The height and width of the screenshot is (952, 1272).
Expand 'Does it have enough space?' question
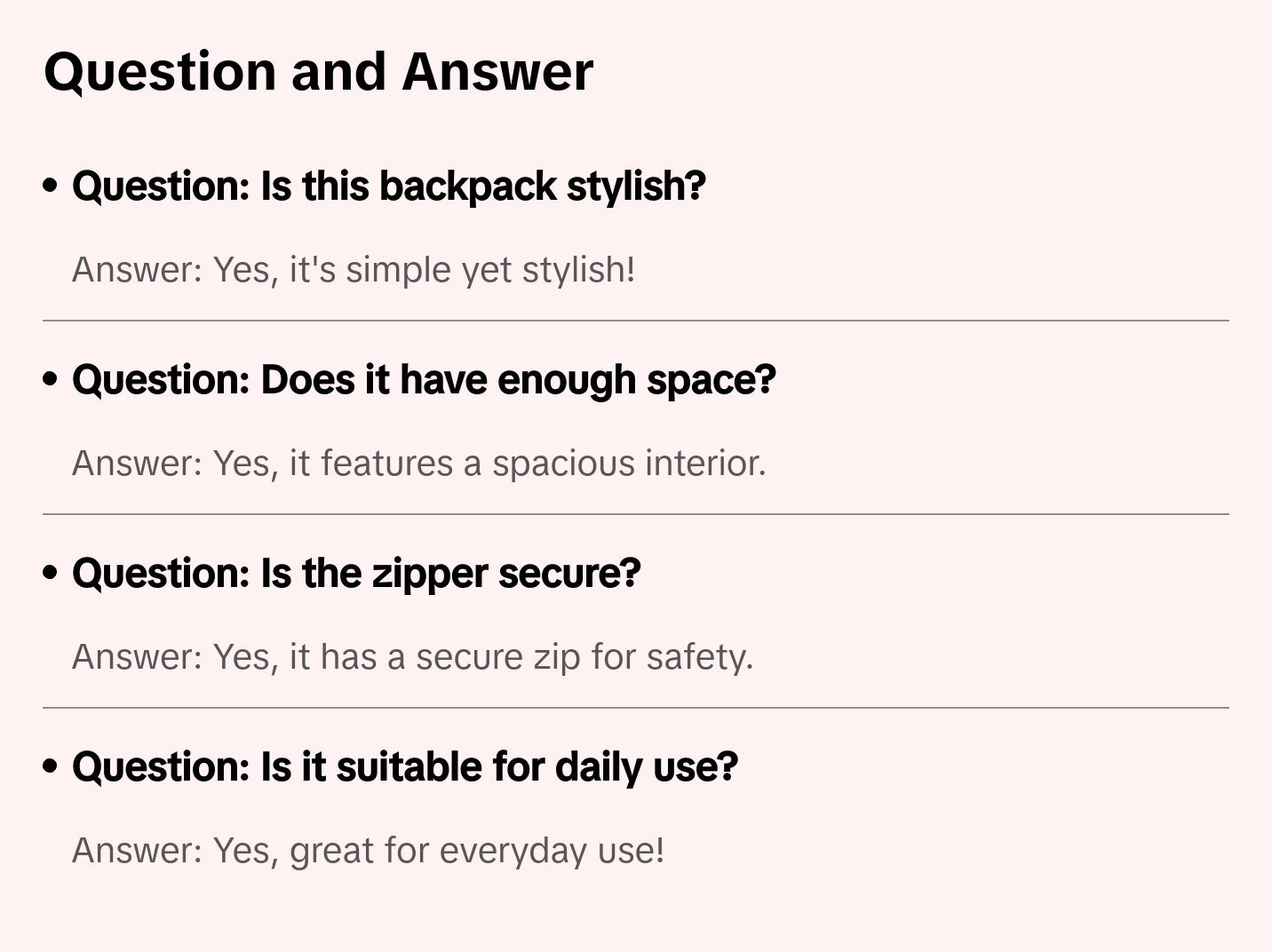pos(424,380)
